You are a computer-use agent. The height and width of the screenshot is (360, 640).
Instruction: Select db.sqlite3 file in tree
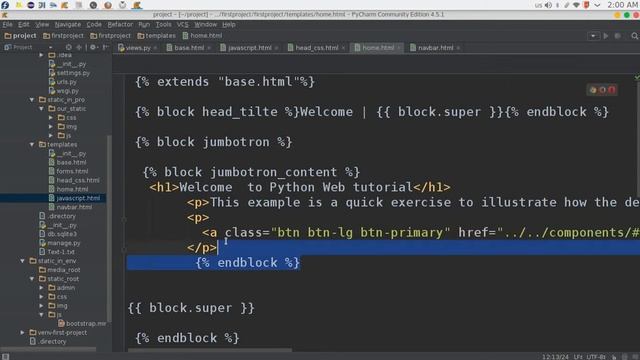(x=58, y=234)
